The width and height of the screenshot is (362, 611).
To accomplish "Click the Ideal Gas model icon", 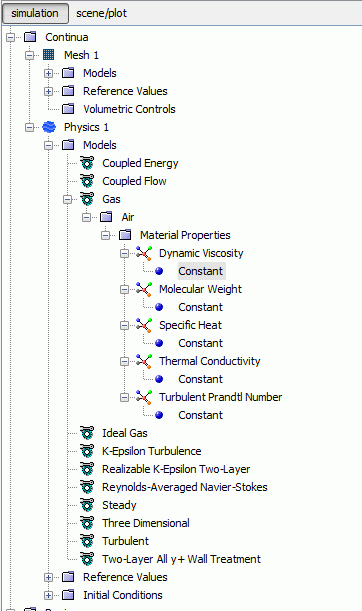I will click(87, 433).
